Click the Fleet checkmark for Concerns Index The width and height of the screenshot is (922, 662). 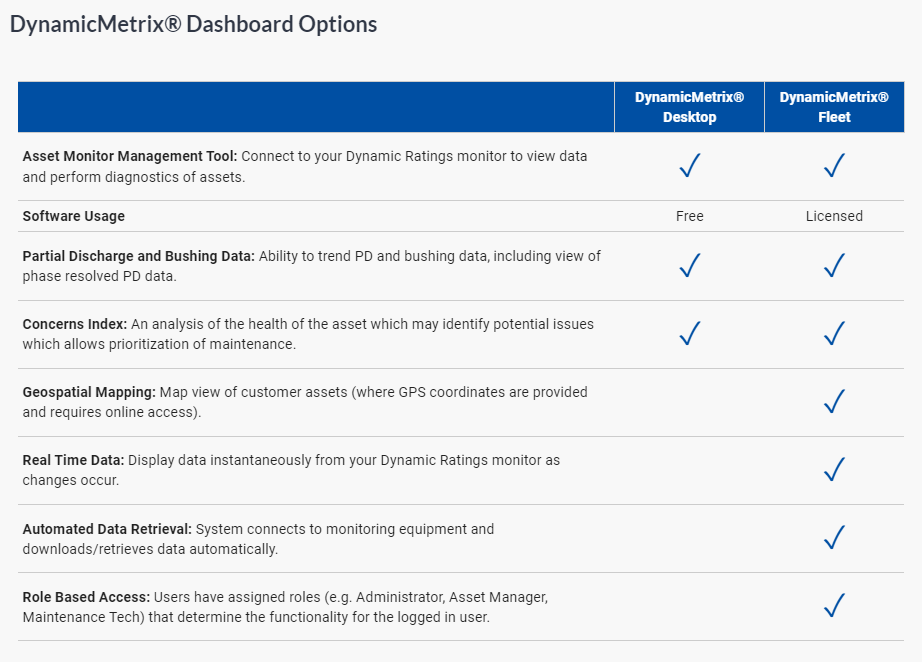pyautogui.click(x=834, y=333)
